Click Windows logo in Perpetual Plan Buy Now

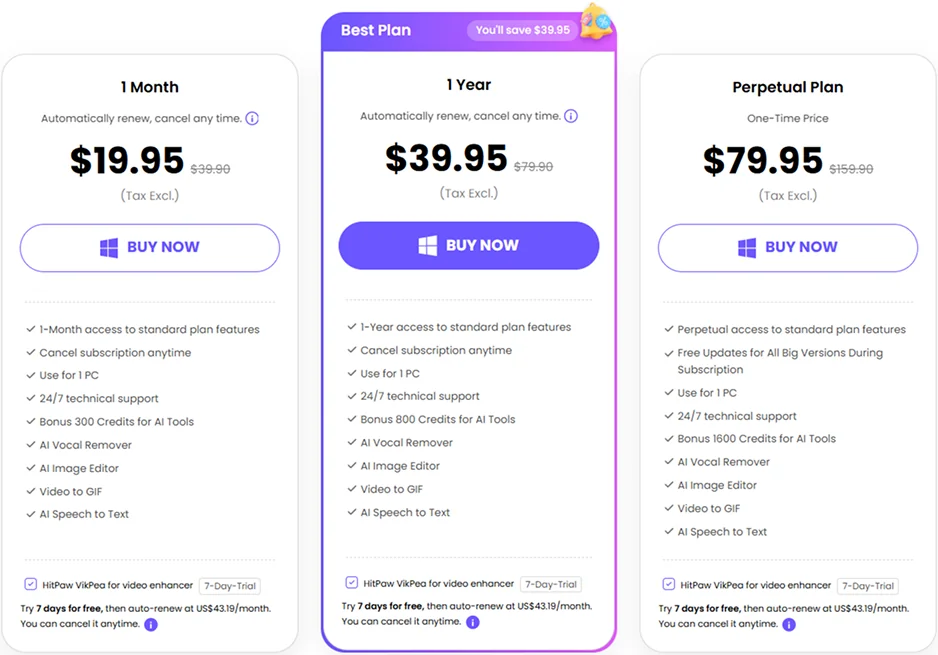point(747,248)
